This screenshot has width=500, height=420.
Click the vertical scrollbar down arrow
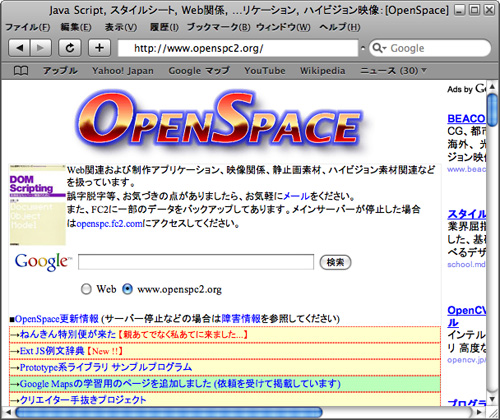coord(492,399)
